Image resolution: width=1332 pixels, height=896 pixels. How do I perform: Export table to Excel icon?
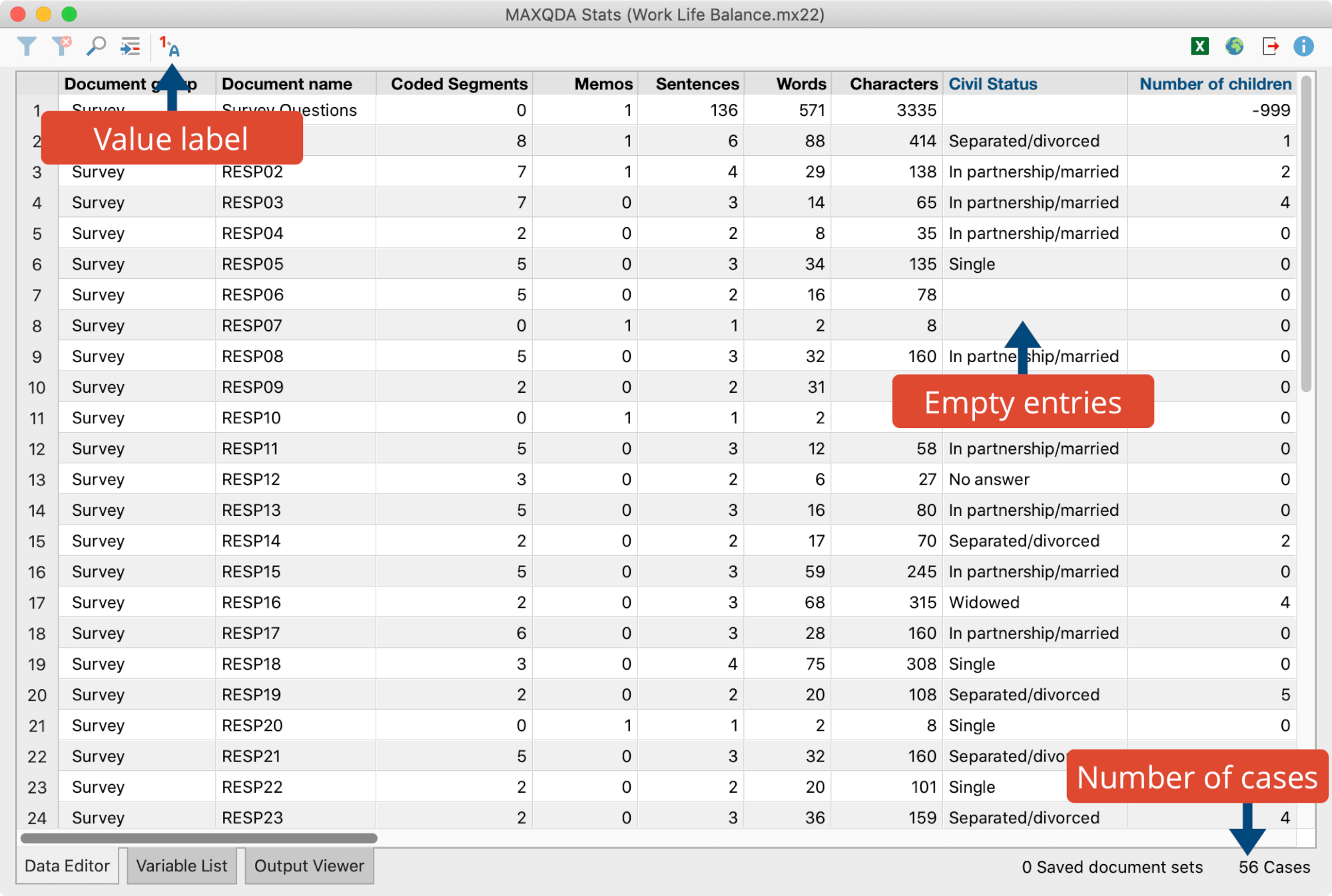1199,46
